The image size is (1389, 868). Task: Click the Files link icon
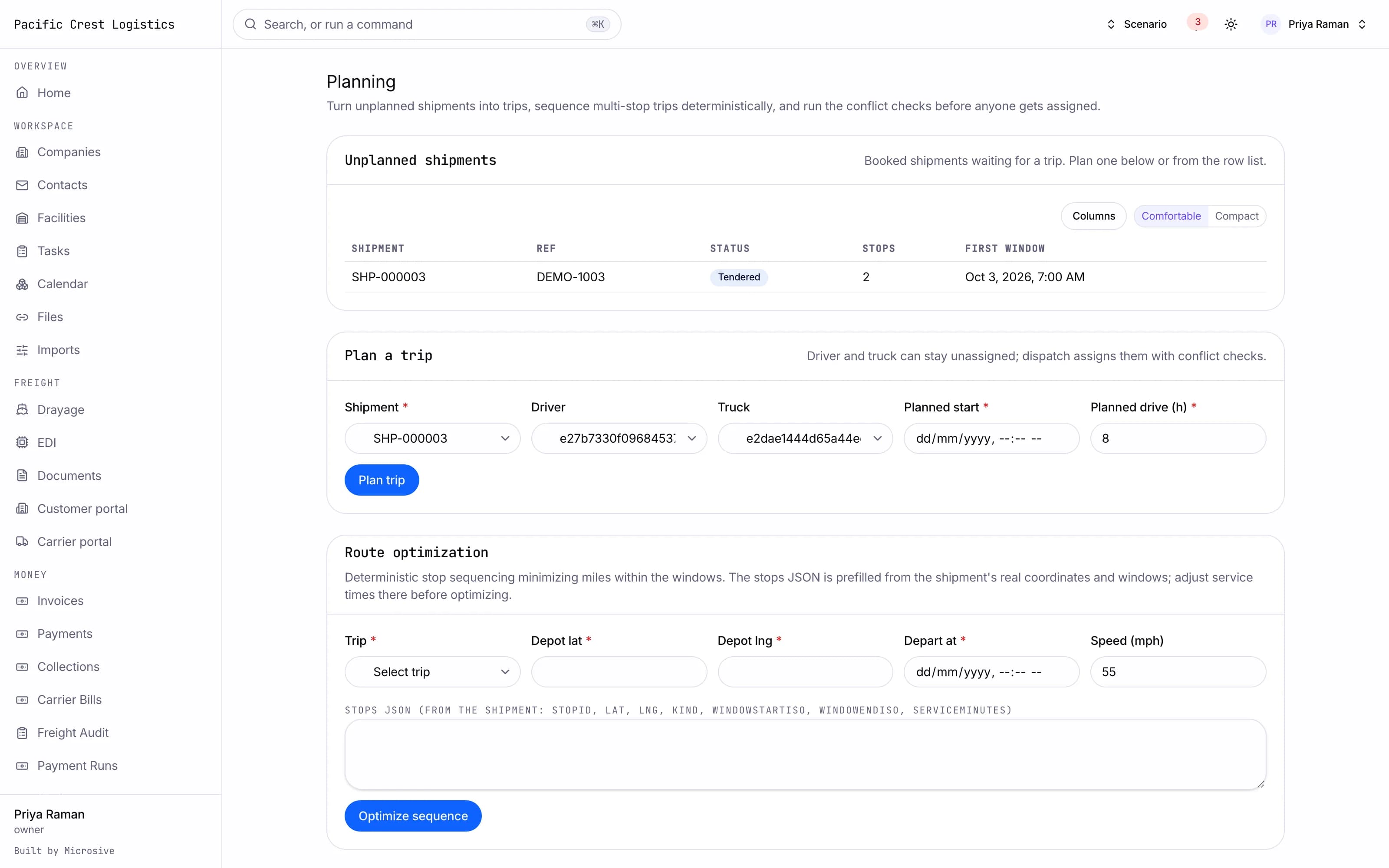22,317
